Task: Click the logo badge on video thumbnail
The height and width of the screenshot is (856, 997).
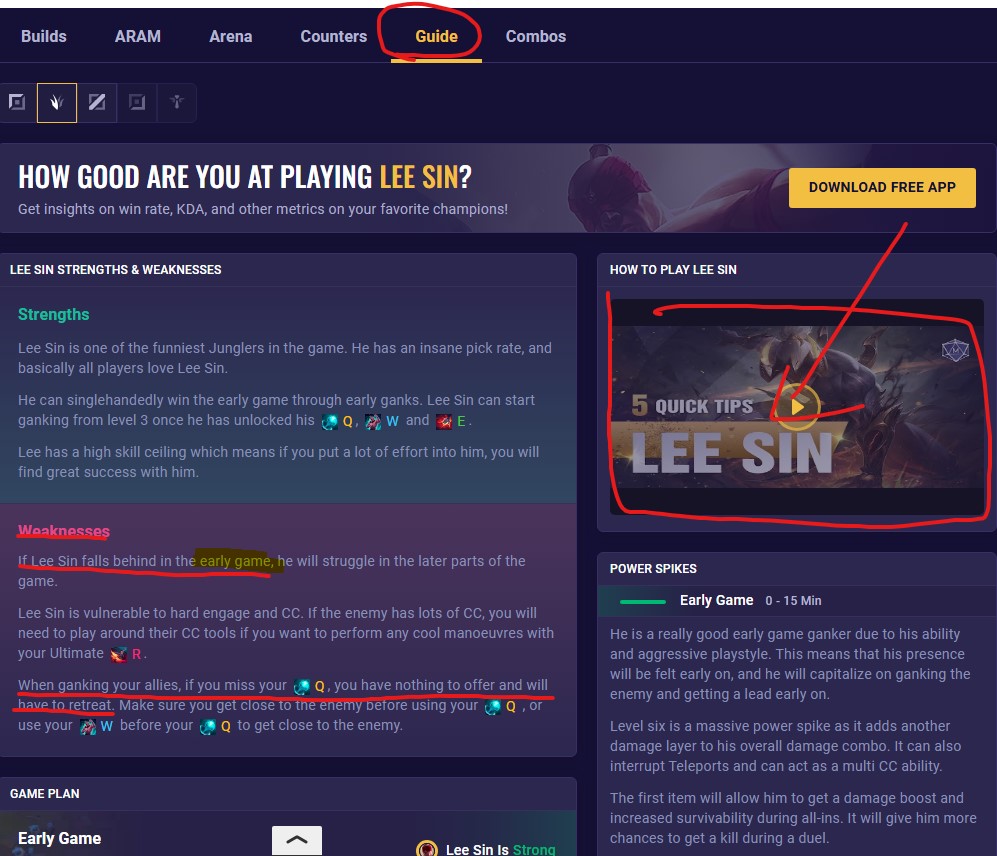Action: pos(954,351)
